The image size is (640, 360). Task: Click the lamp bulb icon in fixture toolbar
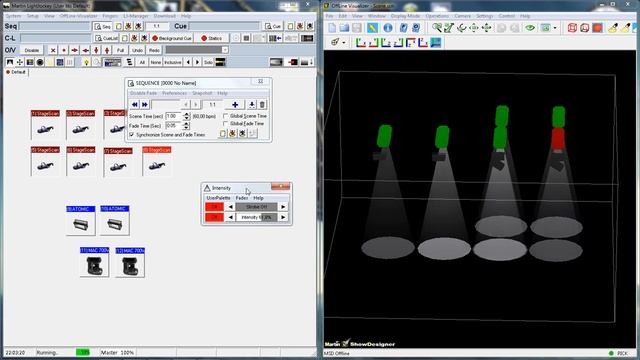click(86, 62)
